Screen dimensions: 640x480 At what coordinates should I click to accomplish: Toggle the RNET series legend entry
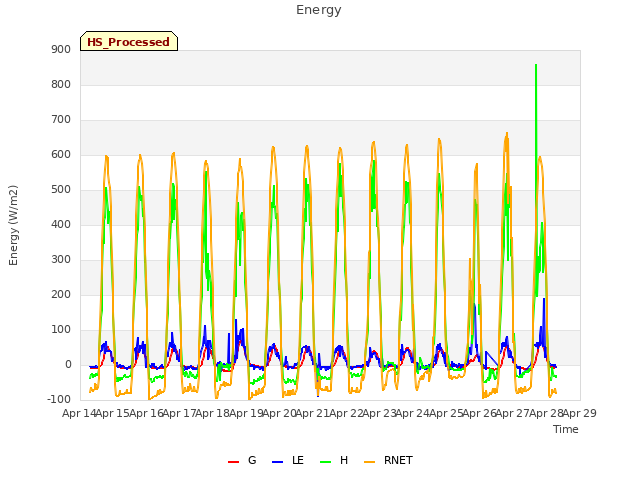coord(388,460)
